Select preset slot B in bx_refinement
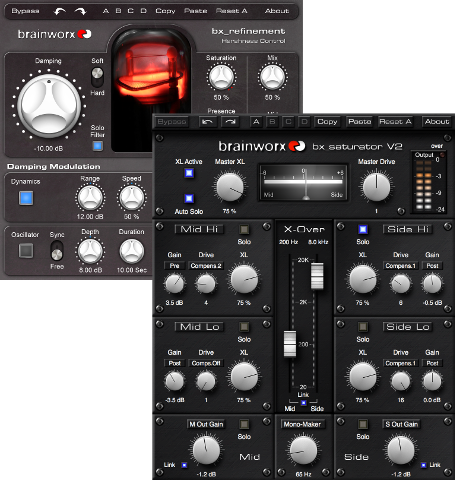 [118, 11]
